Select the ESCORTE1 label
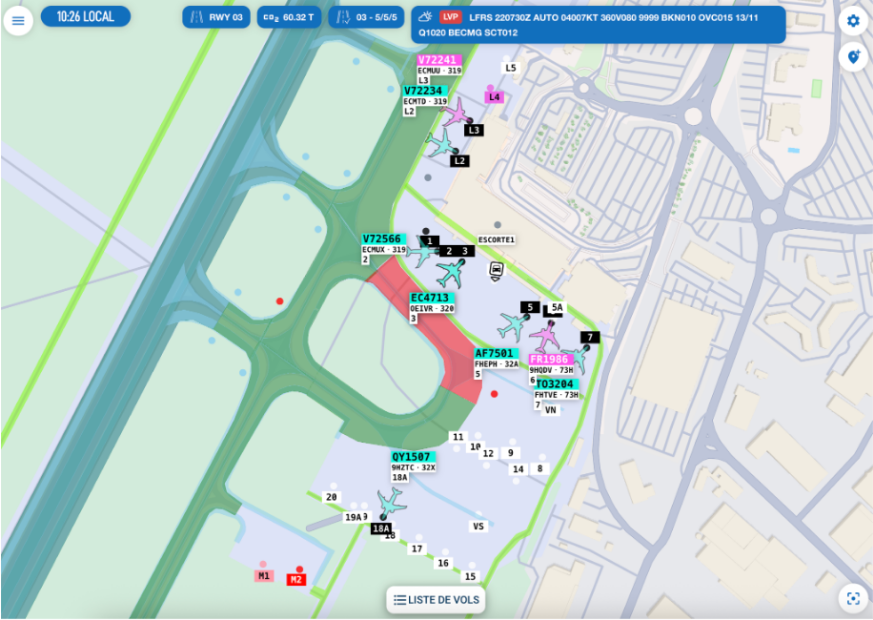 tap(496, 240)
